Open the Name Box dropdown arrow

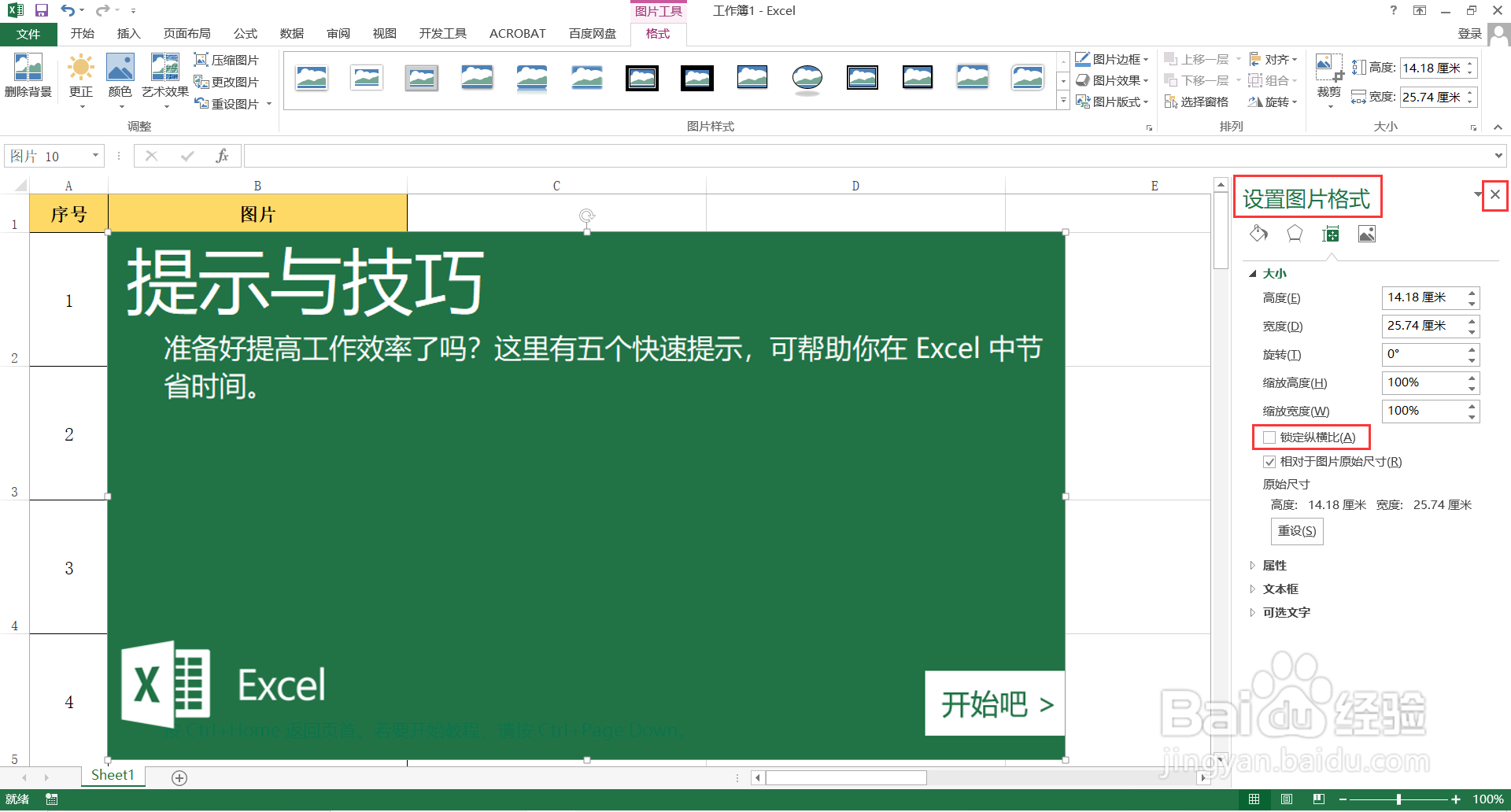pyautogui.click(x=95, y=156)
